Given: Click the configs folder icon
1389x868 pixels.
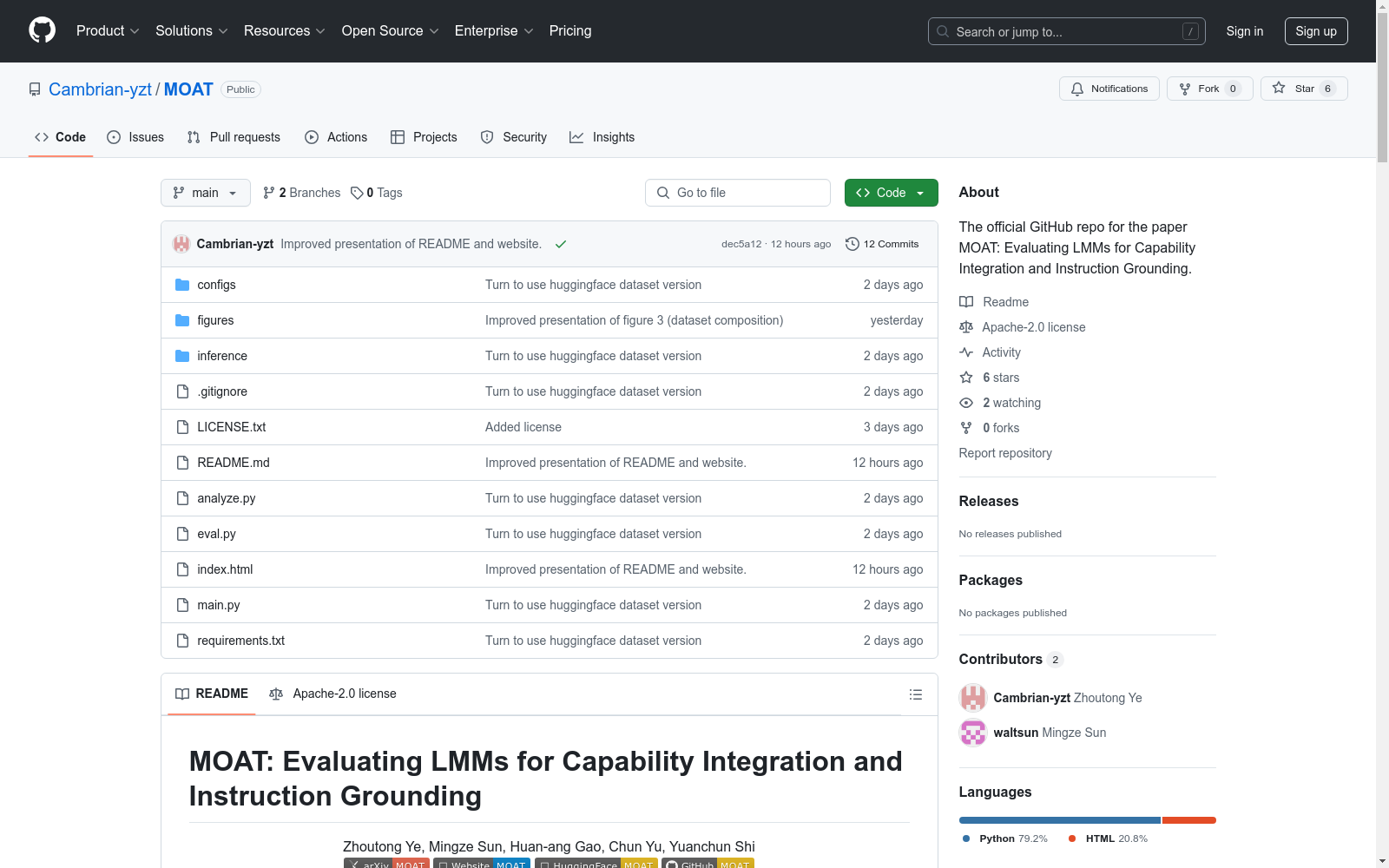Looking at the screenshot, I should pos(182,285).
